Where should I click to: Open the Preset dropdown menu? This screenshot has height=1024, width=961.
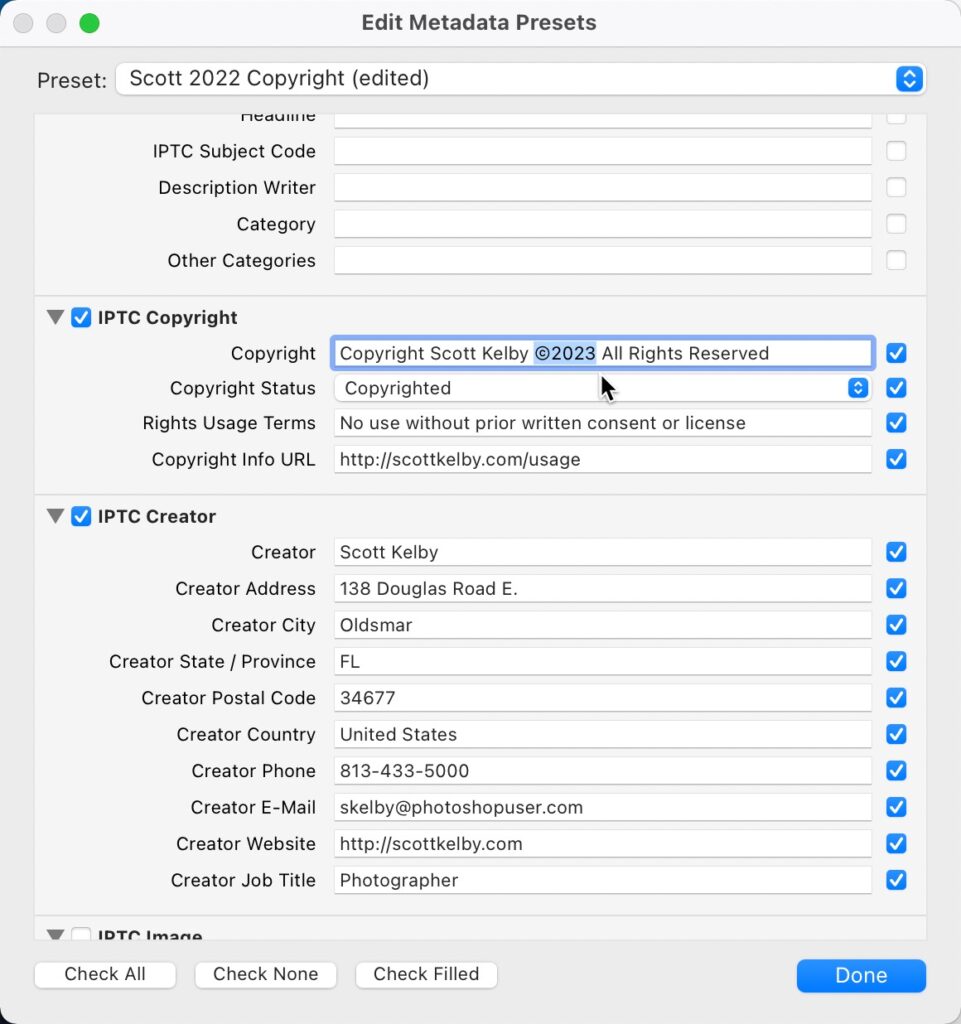coord(520,79)
